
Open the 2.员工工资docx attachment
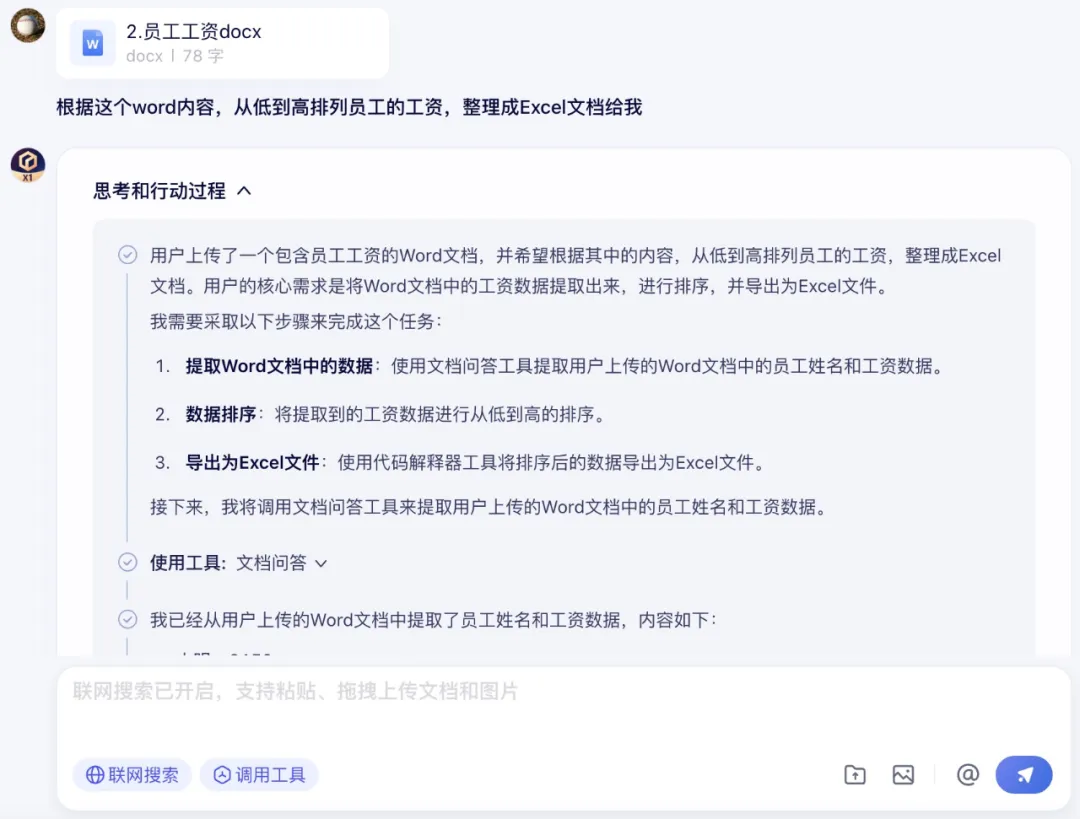click(x=222, y=43)
